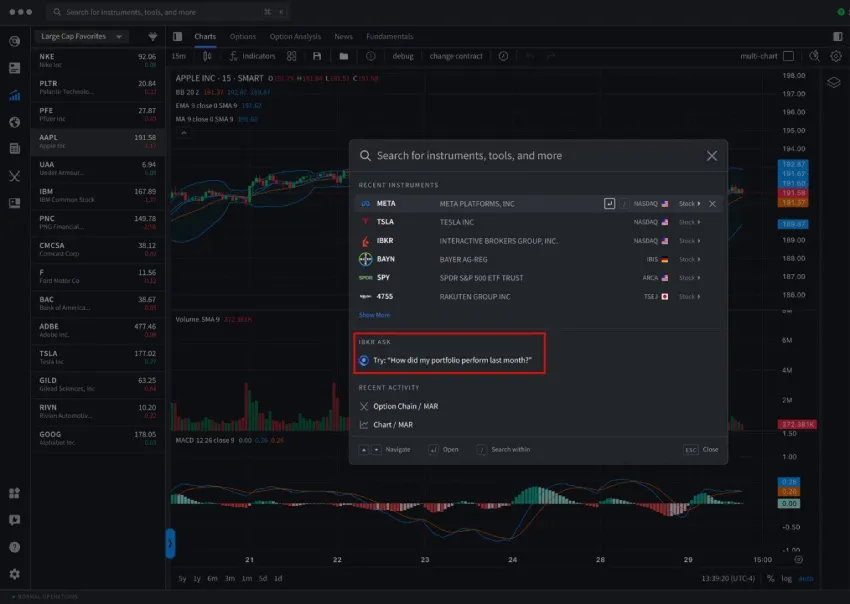850x604 pixels.
Task: Toggle auto scale on chart
Action: (x=806, y=579)
